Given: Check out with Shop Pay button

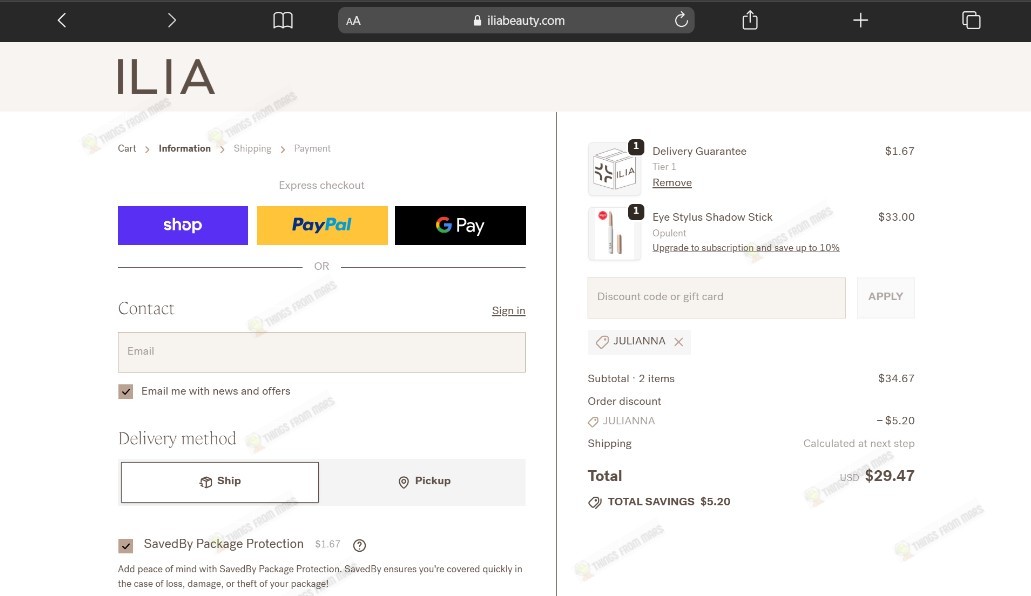Looking at the screenshot, I should [x=183, y=225].
